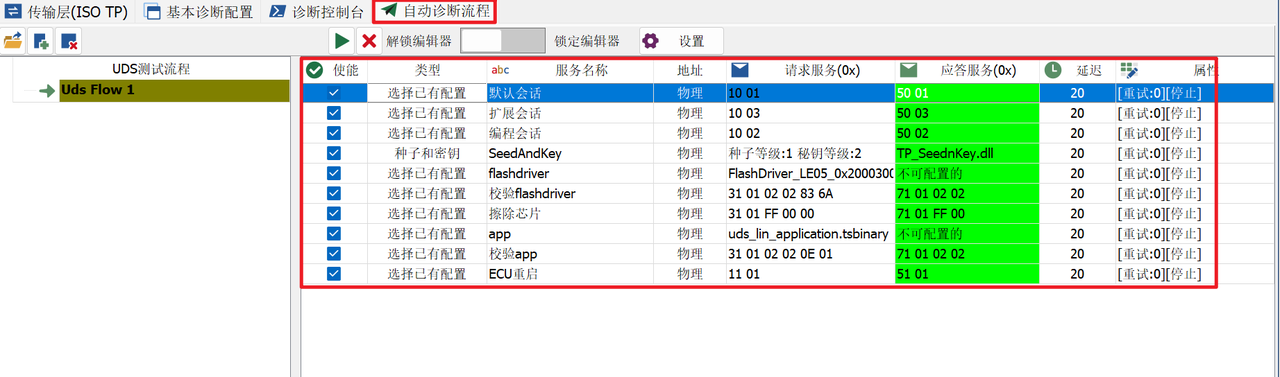Viewport: 1280px width, 377px height.
Task: Click the enable-all checkmark header icon
Action: coord(315,71)
